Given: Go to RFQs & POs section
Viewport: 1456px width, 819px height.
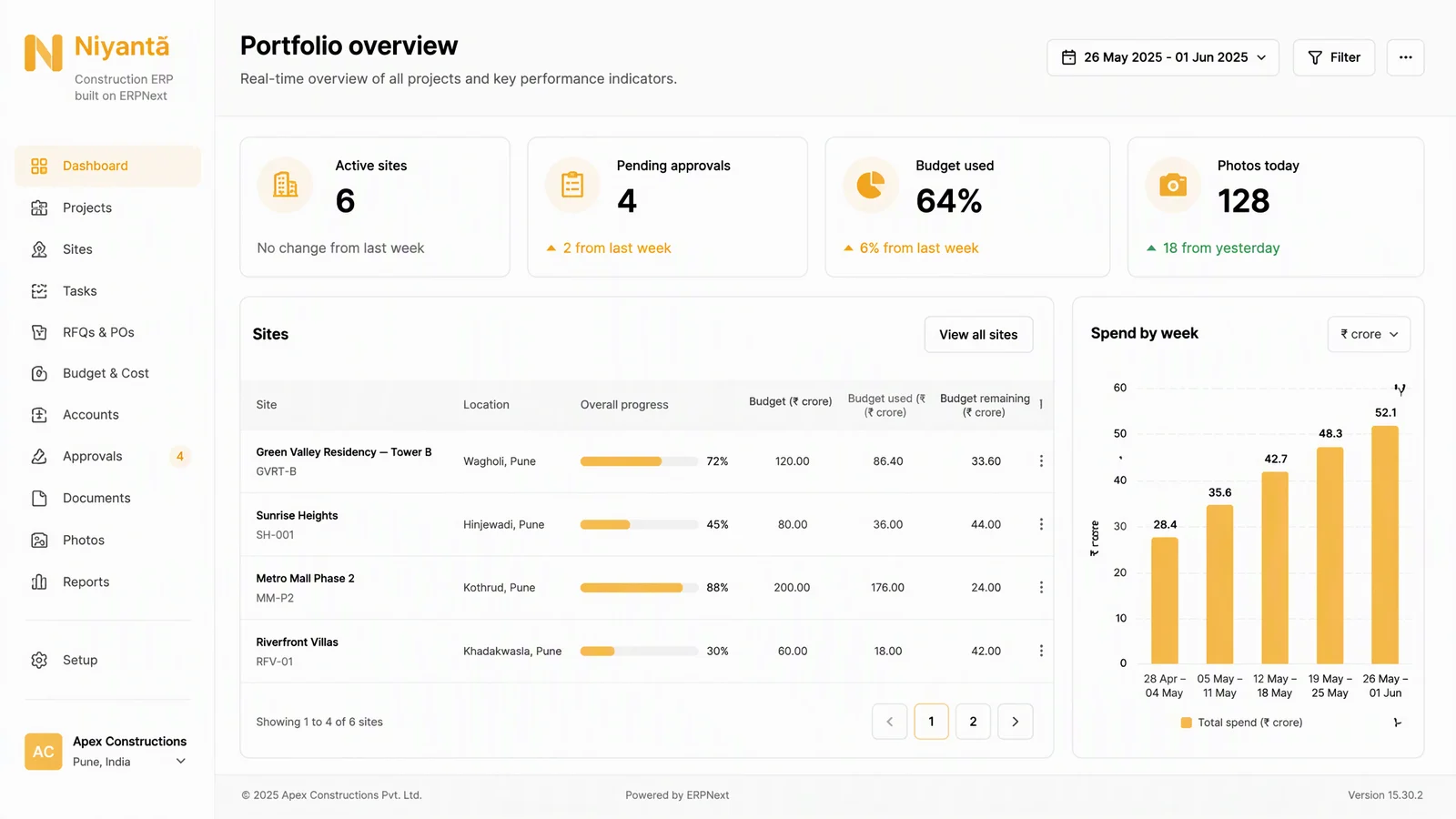Looking at the screenshot, I should click(x=108, y=332).
